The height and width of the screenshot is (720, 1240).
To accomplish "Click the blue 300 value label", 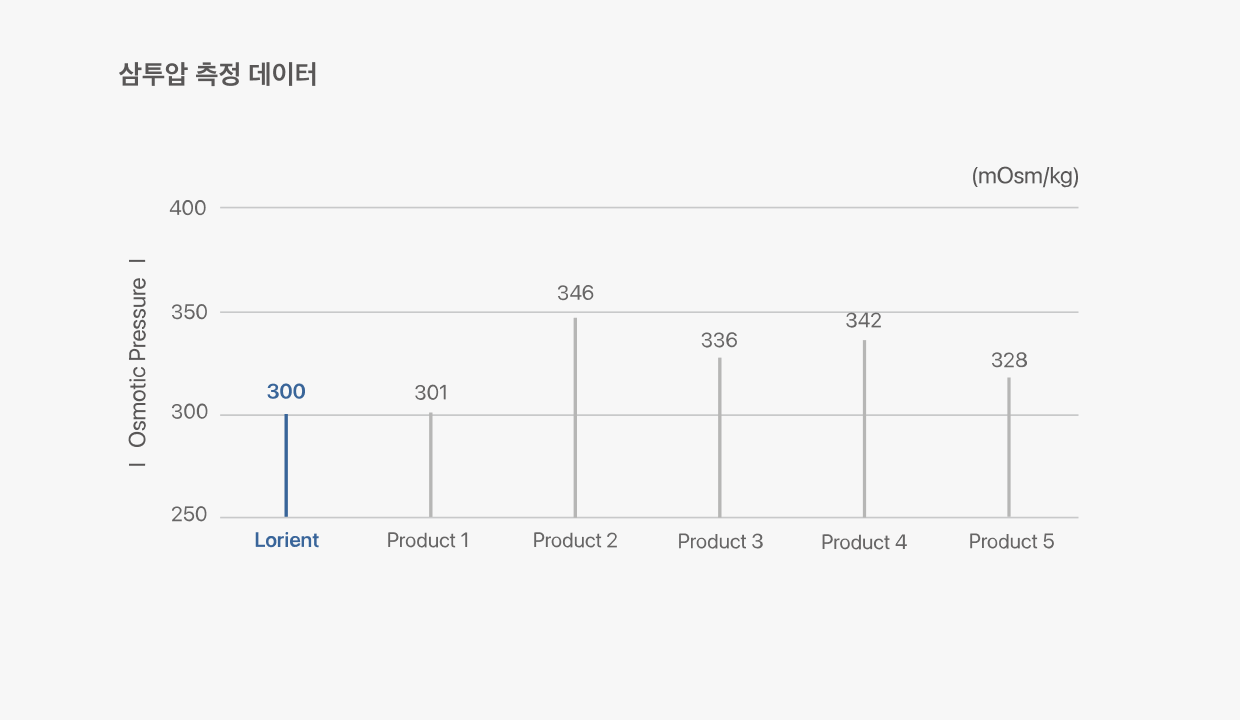I will click(x=286, y=392).
